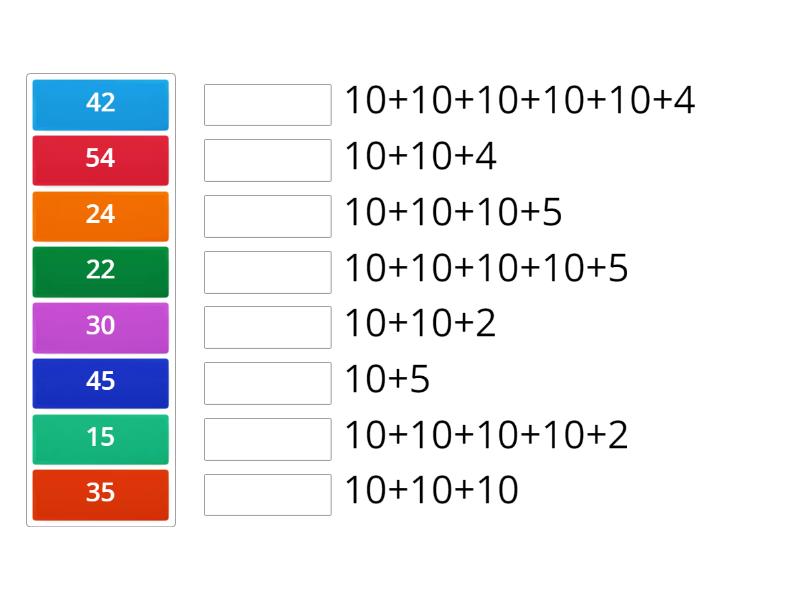Click the 10+10+2 expression text
Image resolution: width=800 pixels, height=600 pixels.
(x=420, y=324)
